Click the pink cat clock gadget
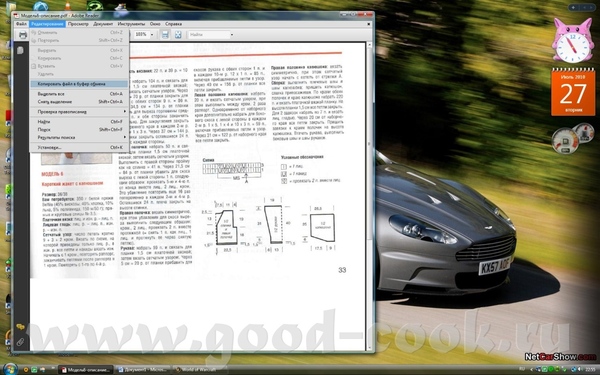The height and width of the screenshot is (375, 600). point(572,41)
